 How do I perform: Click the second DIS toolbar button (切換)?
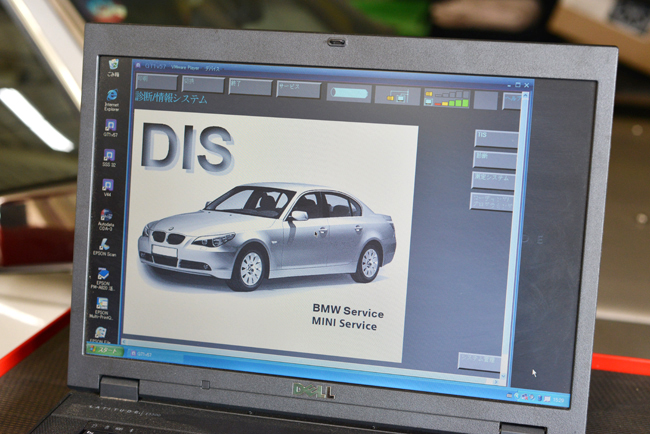click(203, 84)
